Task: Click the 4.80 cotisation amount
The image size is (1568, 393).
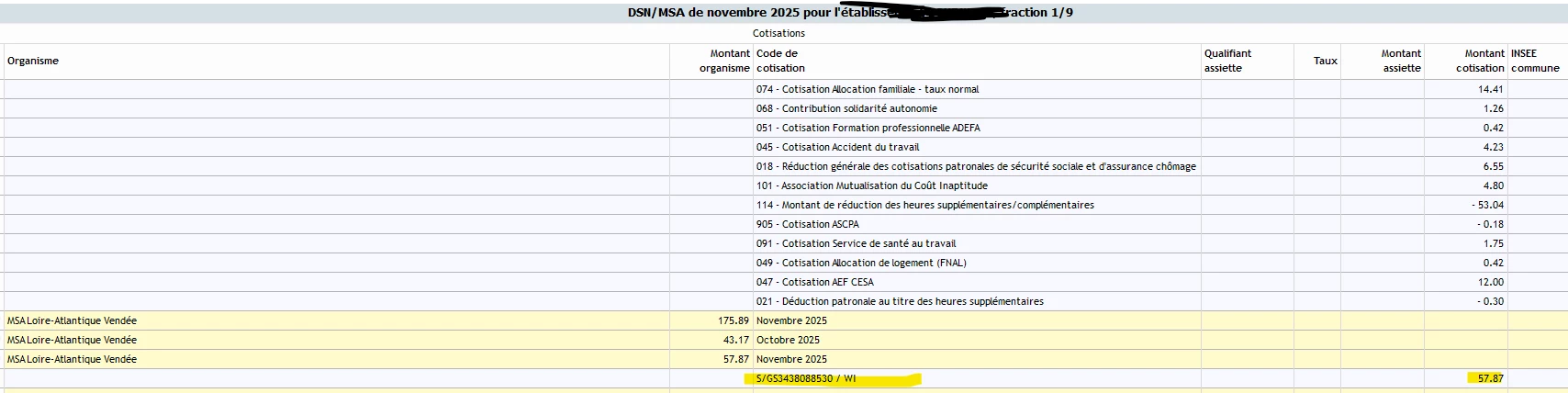Action: 1494,185
